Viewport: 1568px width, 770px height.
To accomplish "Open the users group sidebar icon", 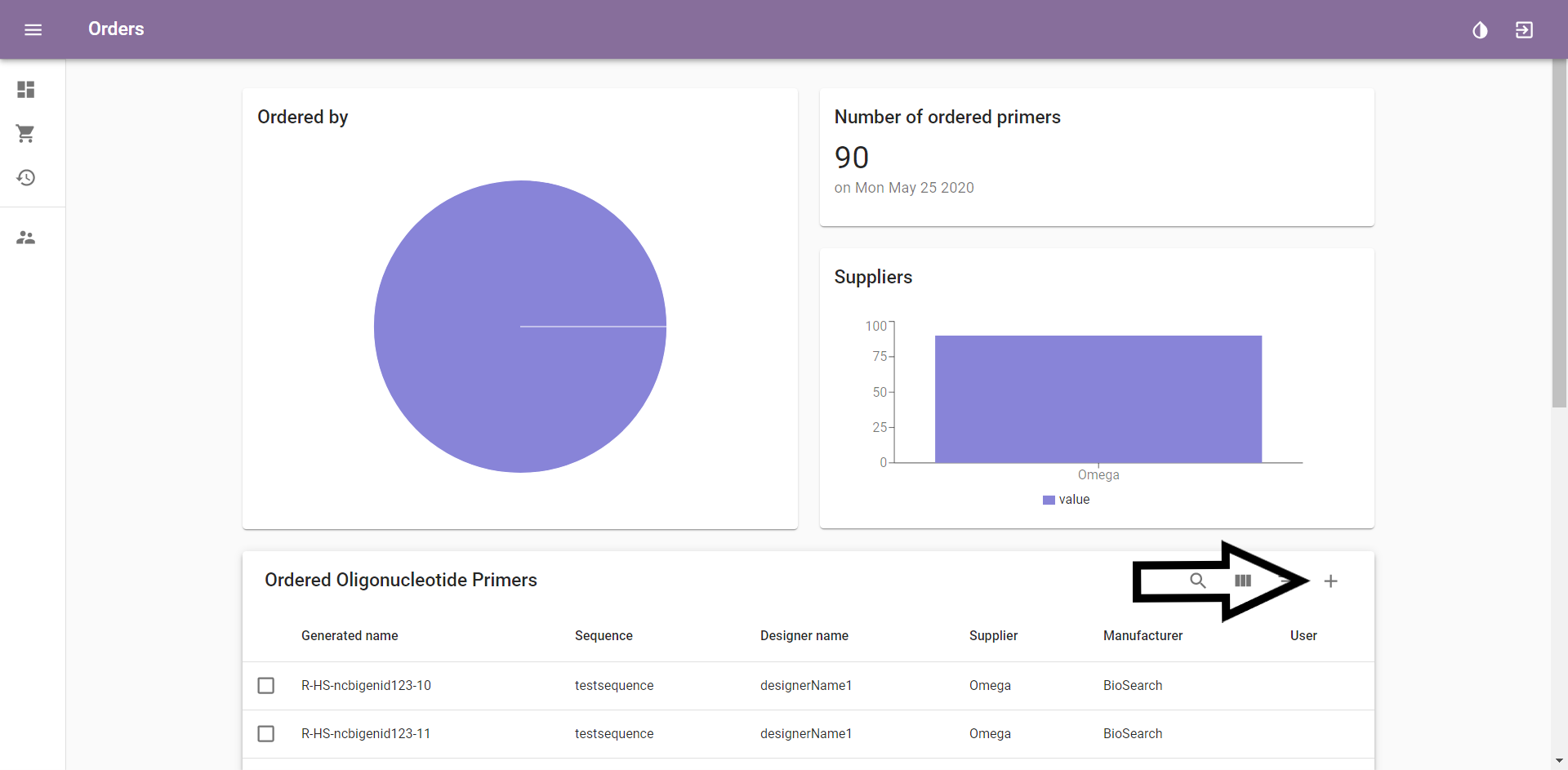I will 26,238.
